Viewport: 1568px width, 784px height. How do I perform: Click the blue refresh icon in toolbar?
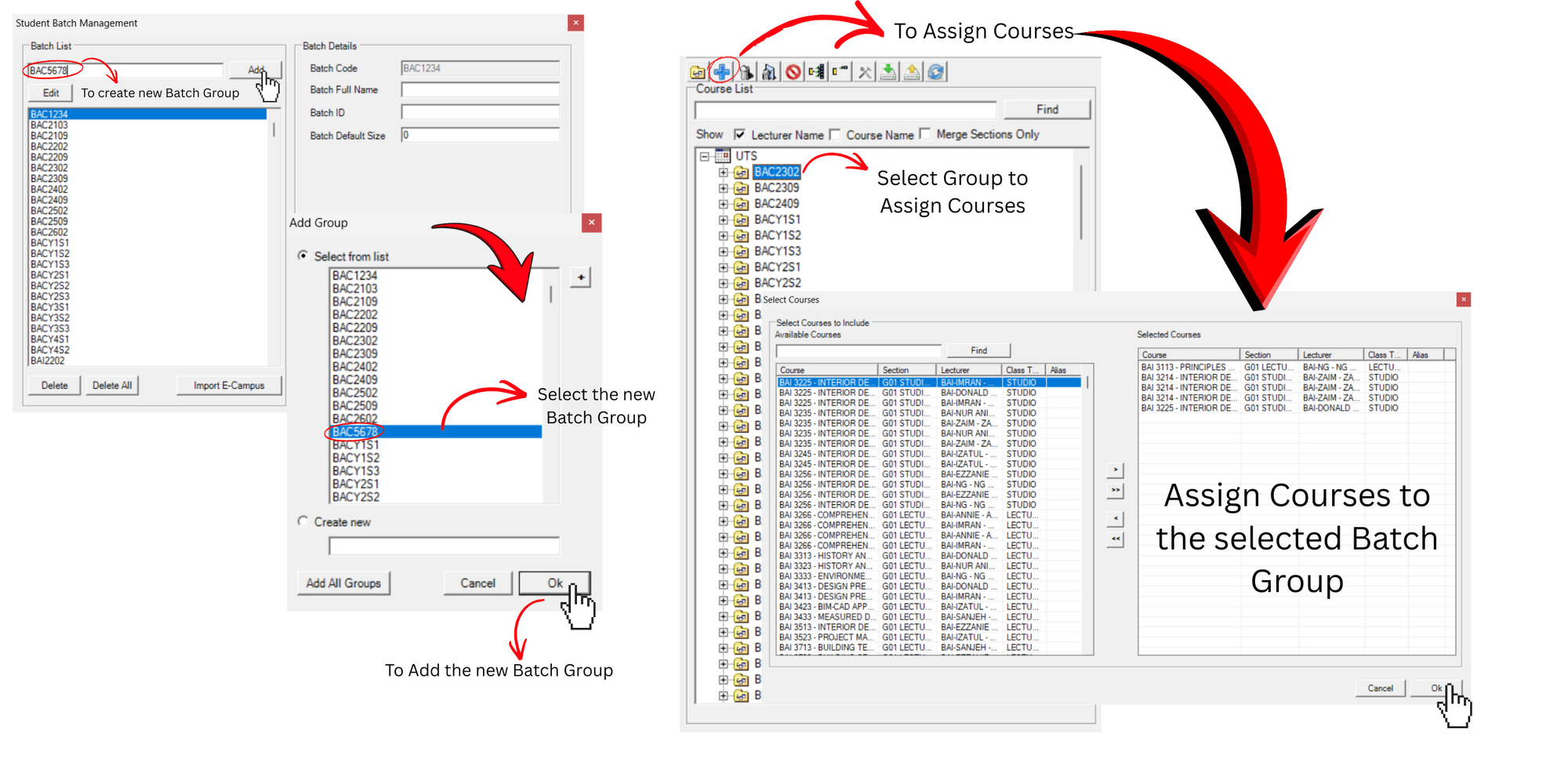(x=936, y=72)
